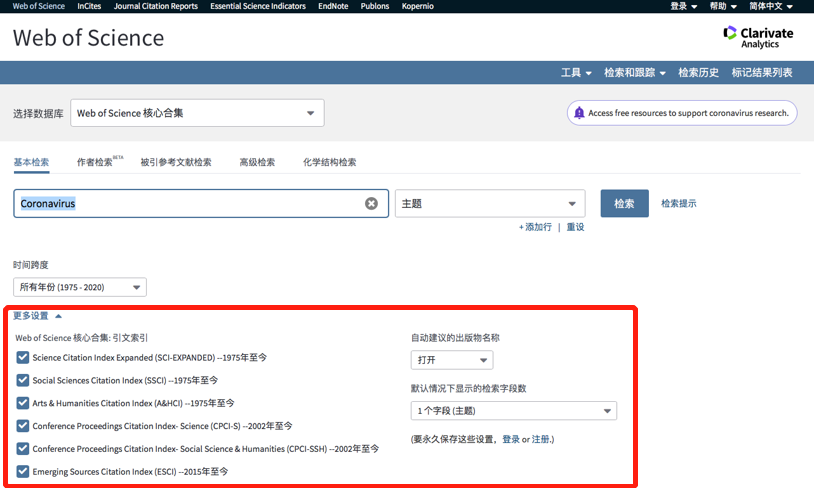Uncheck Science Citation Index Expanded (SCI-EXPANDED)
The image size is (814, 488).
[x=22, y=357]
